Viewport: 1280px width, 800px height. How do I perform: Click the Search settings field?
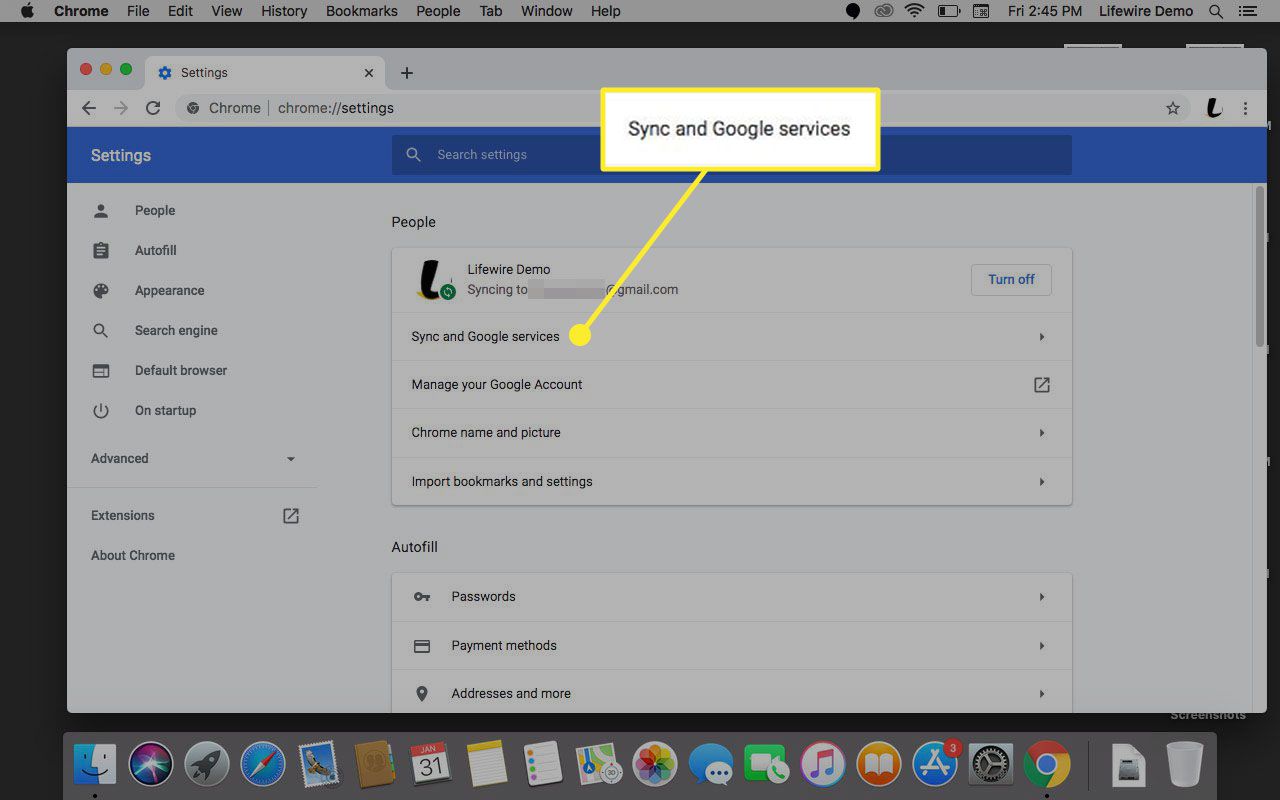point(730,155)
